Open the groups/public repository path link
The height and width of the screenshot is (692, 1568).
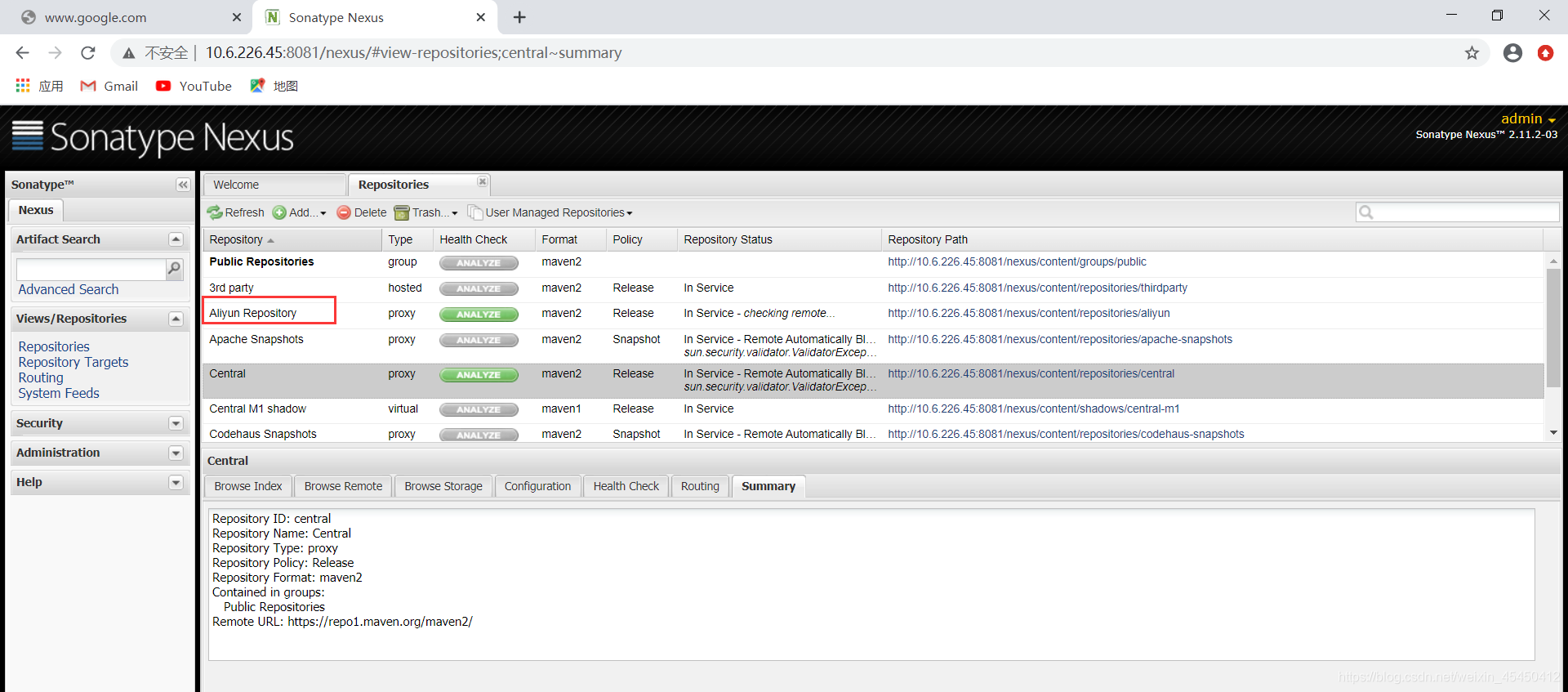[x=1017, y=261]
